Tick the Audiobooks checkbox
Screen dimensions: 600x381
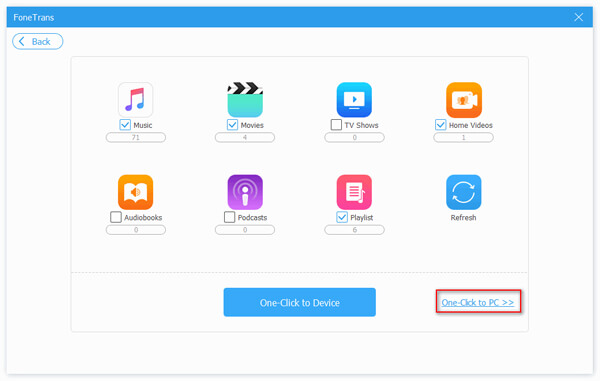116,217
